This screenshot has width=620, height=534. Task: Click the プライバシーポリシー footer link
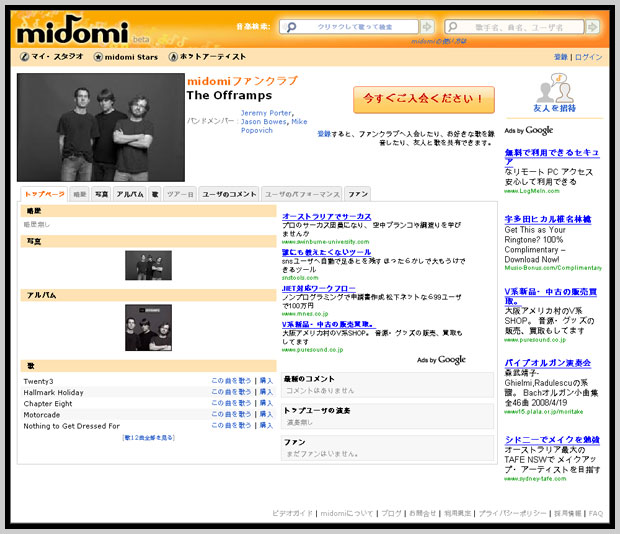[x=512, y=513]
